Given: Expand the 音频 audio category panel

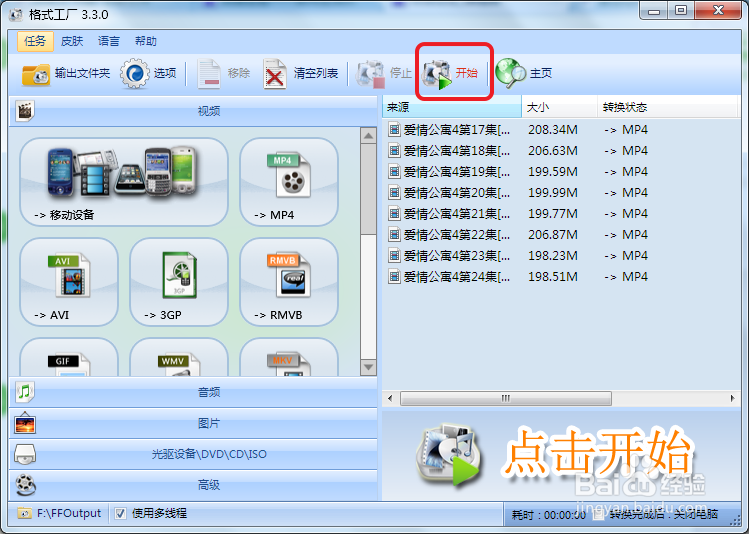Looking at the screenshot, I should click(x=193, y=392).
